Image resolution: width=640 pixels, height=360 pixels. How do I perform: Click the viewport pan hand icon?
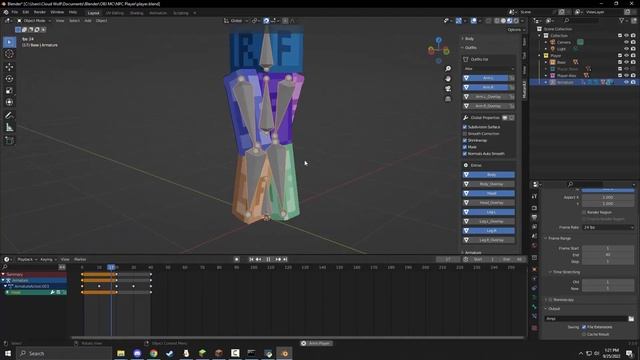click(x=448, y=78)
